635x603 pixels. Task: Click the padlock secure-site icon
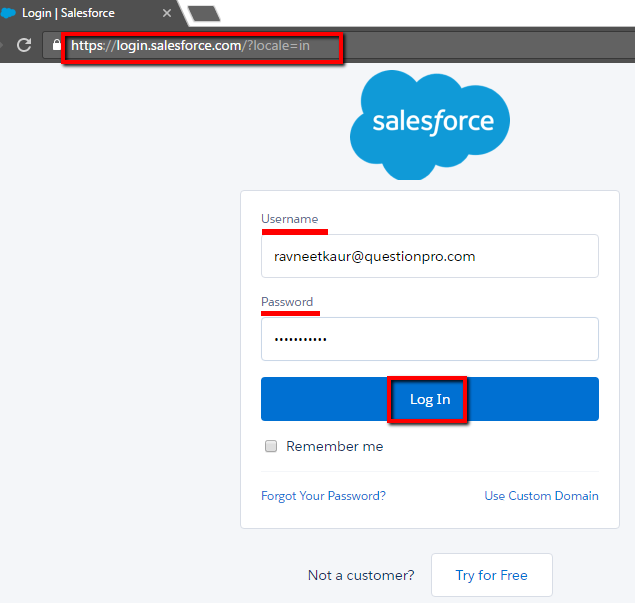click(x=57, y=45)
